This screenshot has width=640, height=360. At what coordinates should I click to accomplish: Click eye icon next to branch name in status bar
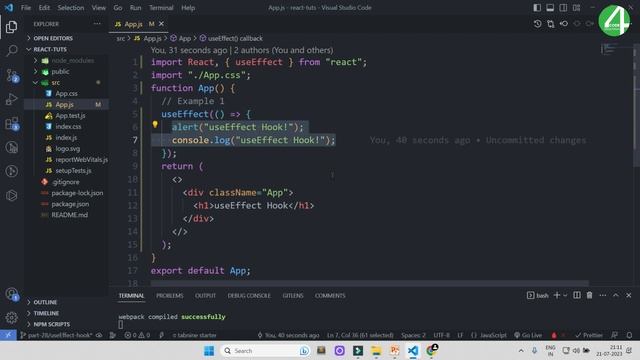click(99, 335)
